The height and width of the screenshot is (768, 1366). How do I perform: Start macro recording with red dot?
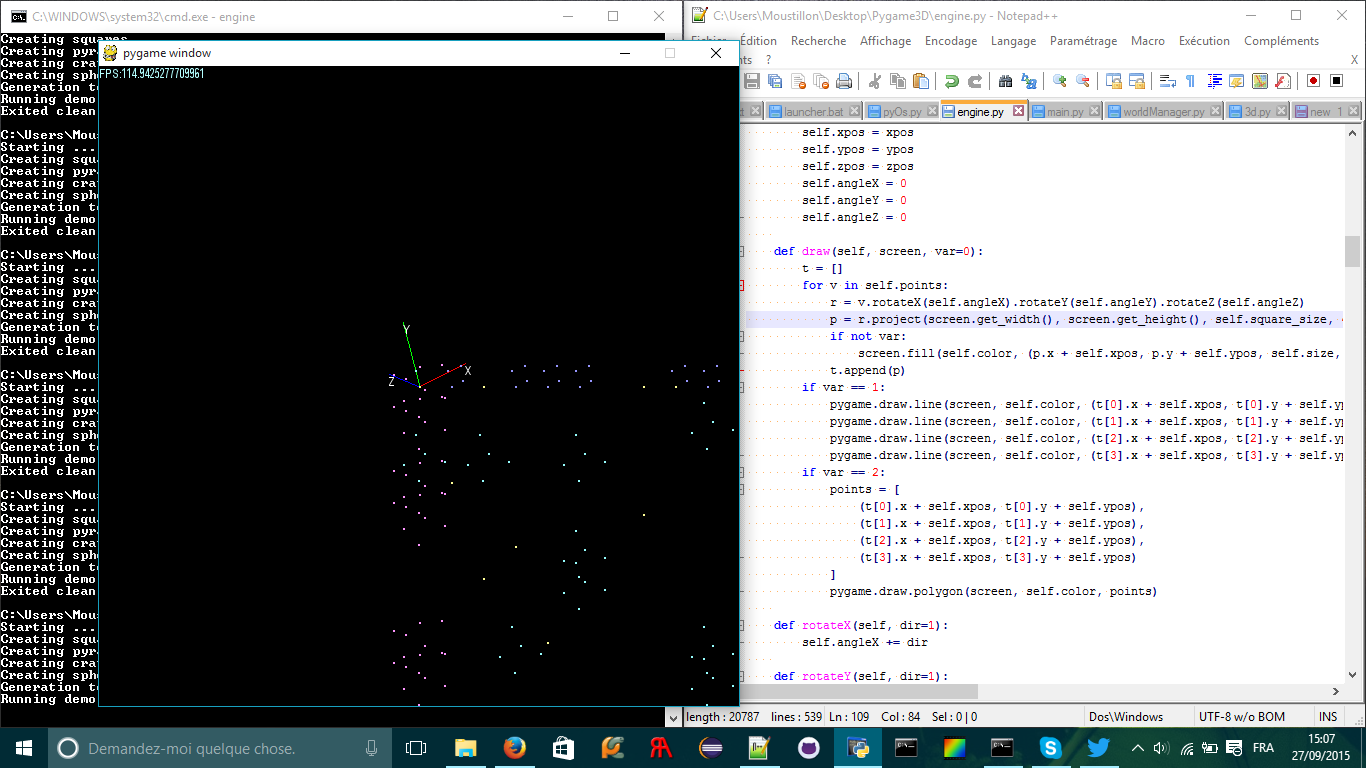(x=1313, y=81)
